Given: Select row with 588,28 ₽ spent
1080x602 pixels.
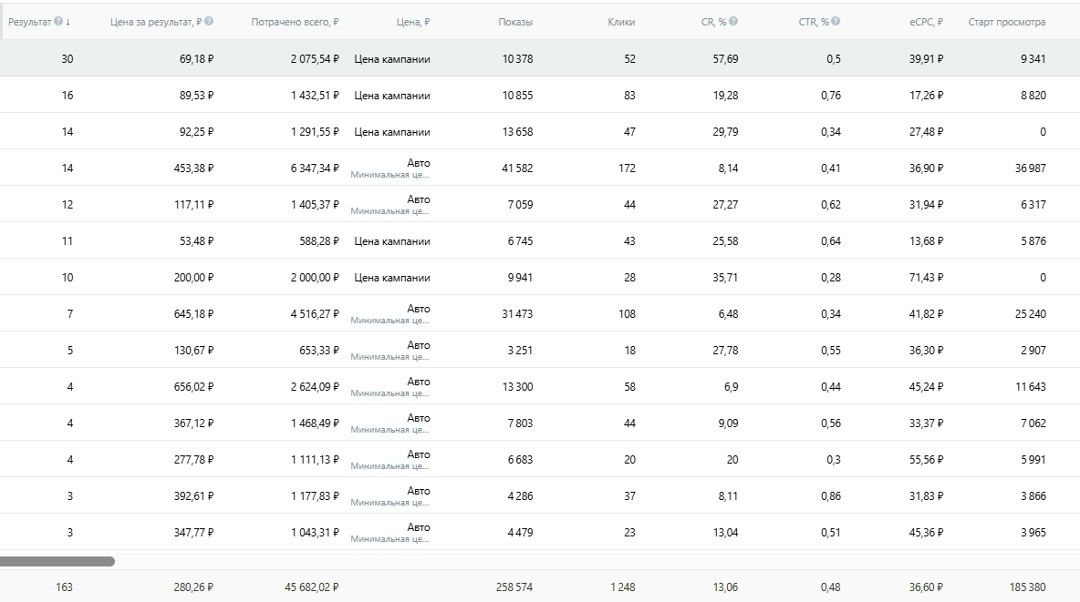Looking at the screenshot, I should [540, 241].
